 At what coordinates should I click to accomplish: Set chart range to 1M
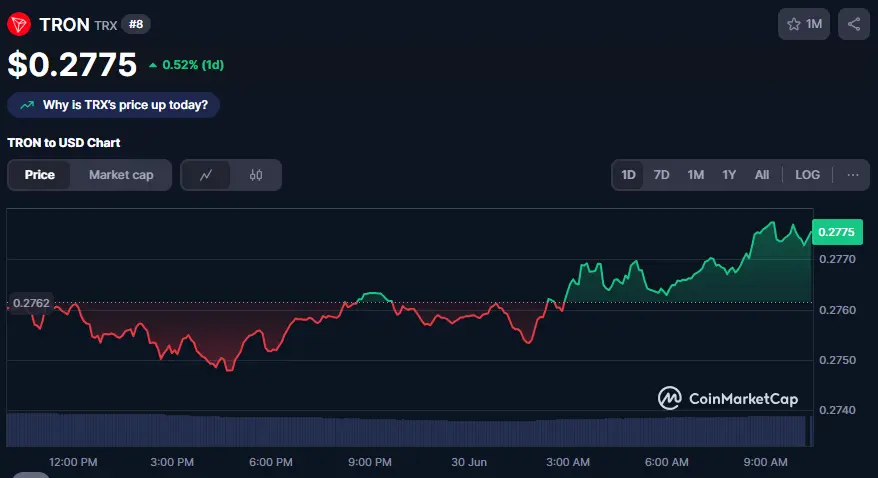click(695, 175)
